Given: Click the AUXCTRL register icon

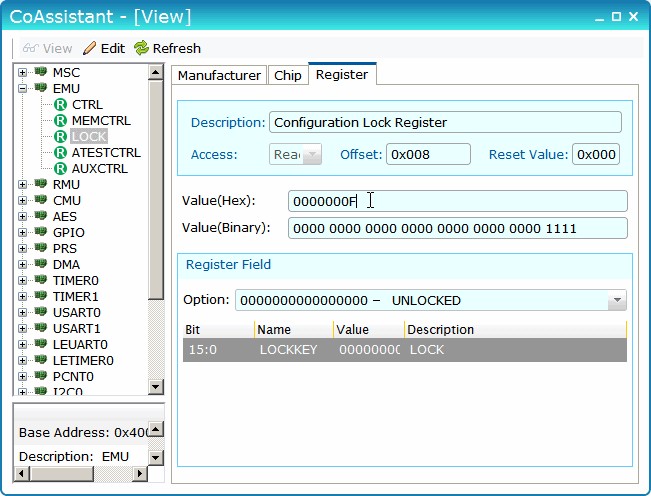Looking at the screenshot, I should point(61,169).
